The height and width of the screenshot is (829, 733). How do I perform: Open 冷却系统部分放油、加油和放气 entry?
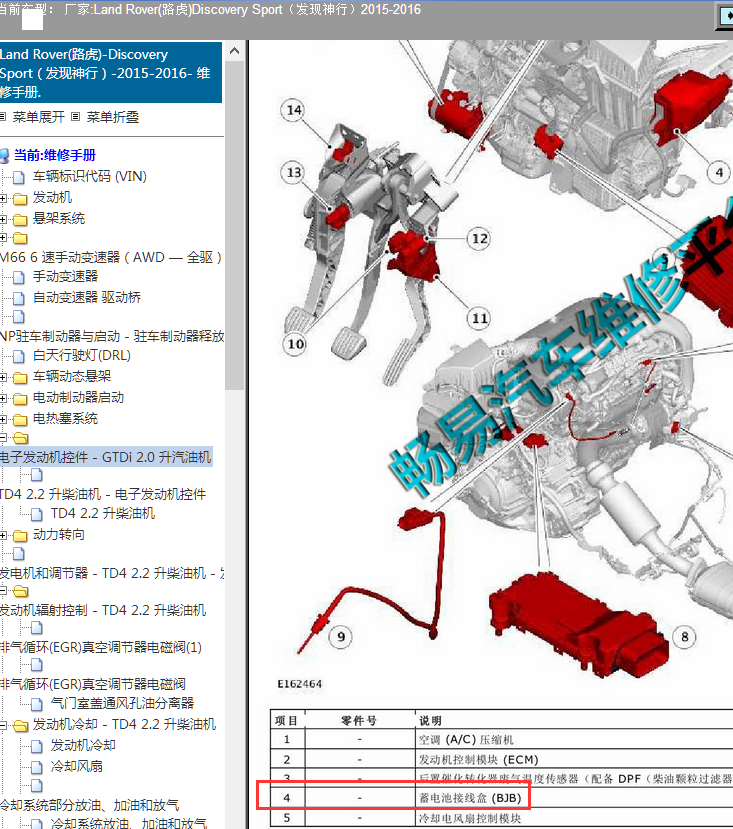tap(89, 805)
